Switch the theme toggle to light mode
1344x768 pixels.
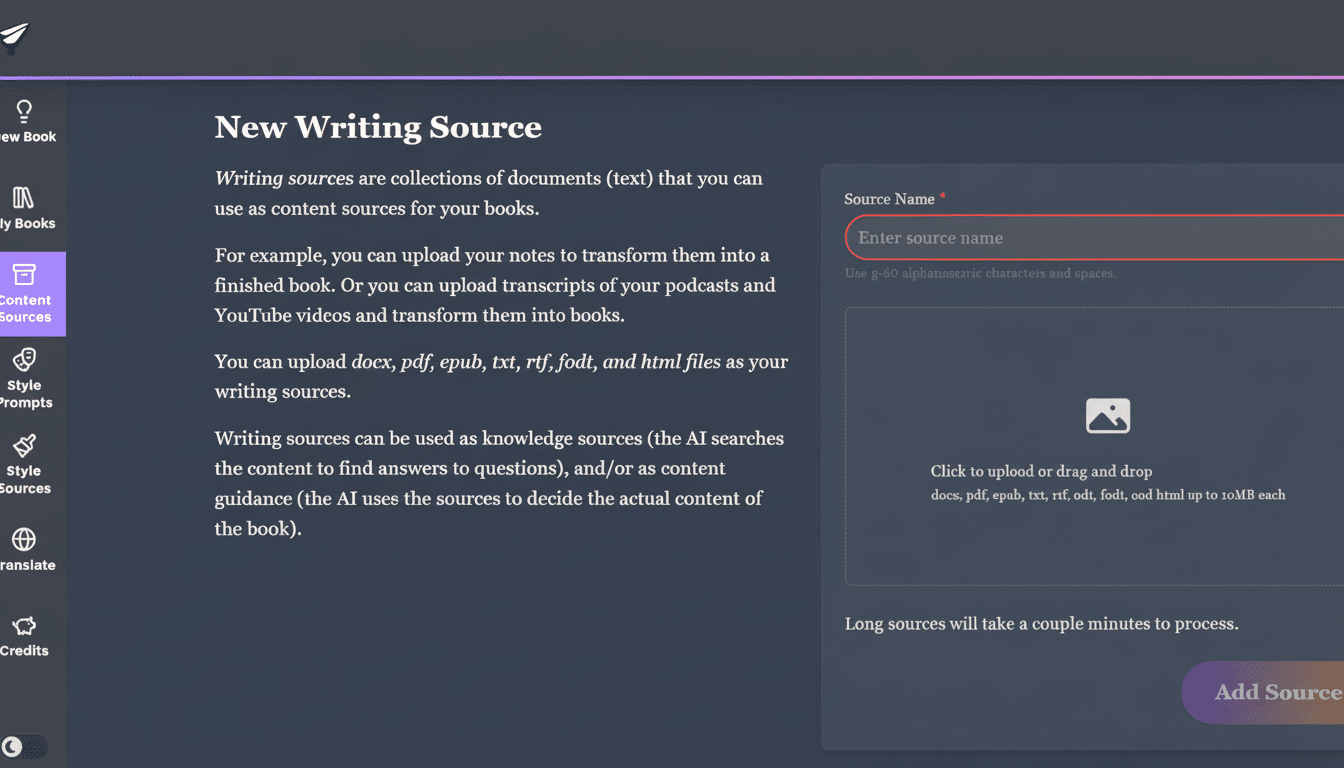pyautogui.click(x=25, y=747)
